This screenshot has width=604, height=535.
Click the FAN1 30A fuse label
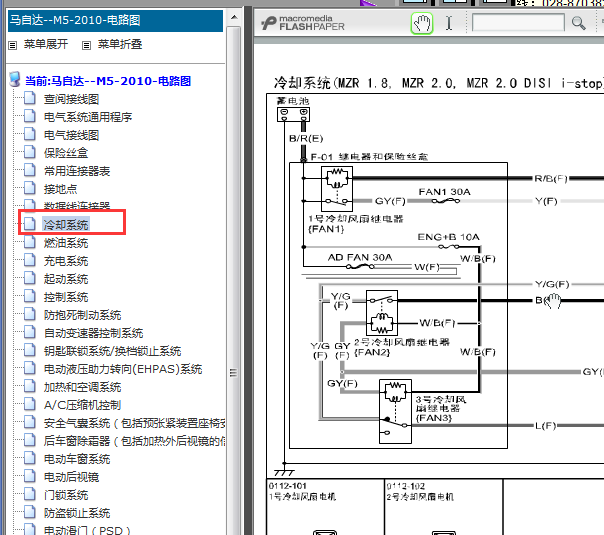click(x=444, y=192)
